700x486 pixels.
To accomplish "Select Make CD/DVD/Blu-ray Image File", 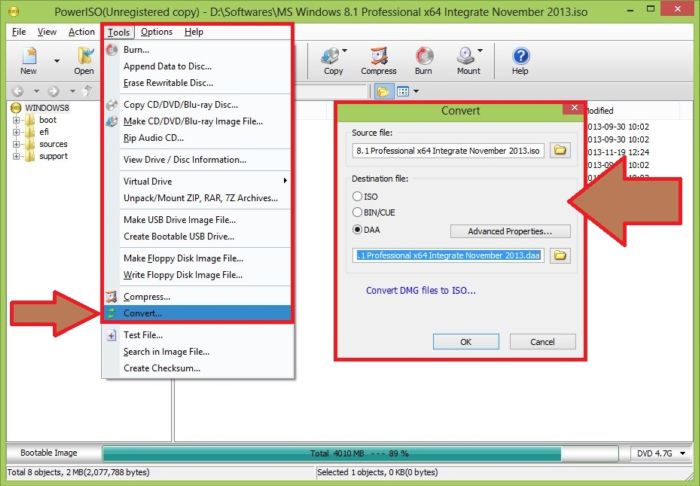I will 197,121.
